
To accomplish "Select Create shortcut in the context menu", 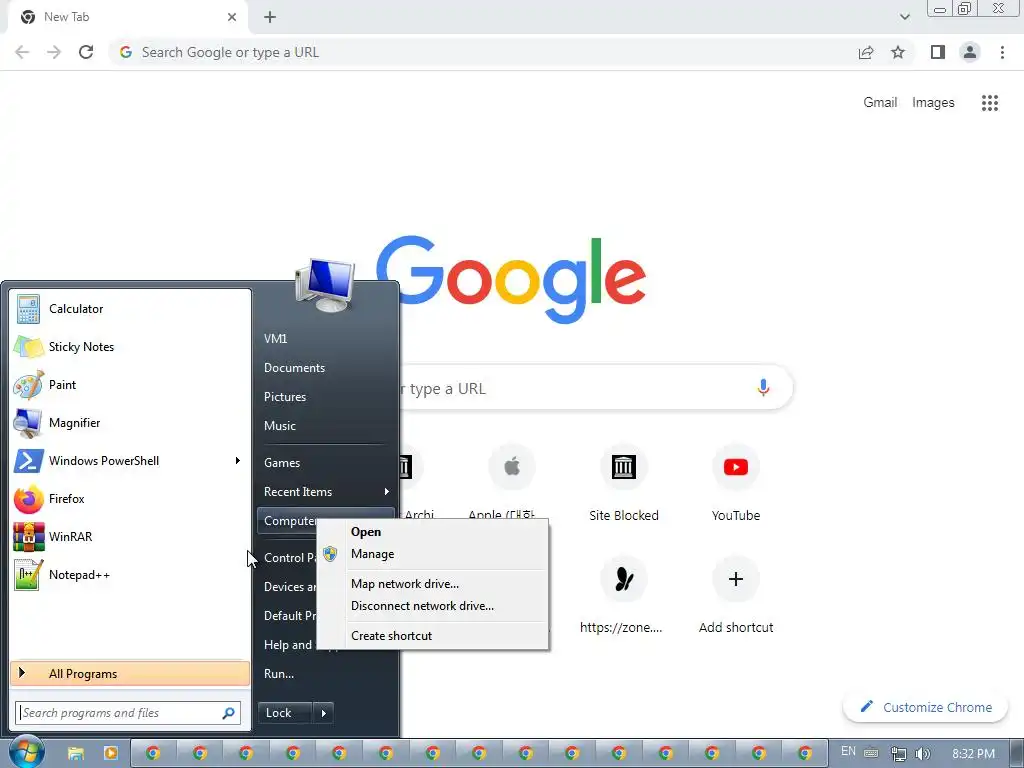I will [x=432, y=636].
